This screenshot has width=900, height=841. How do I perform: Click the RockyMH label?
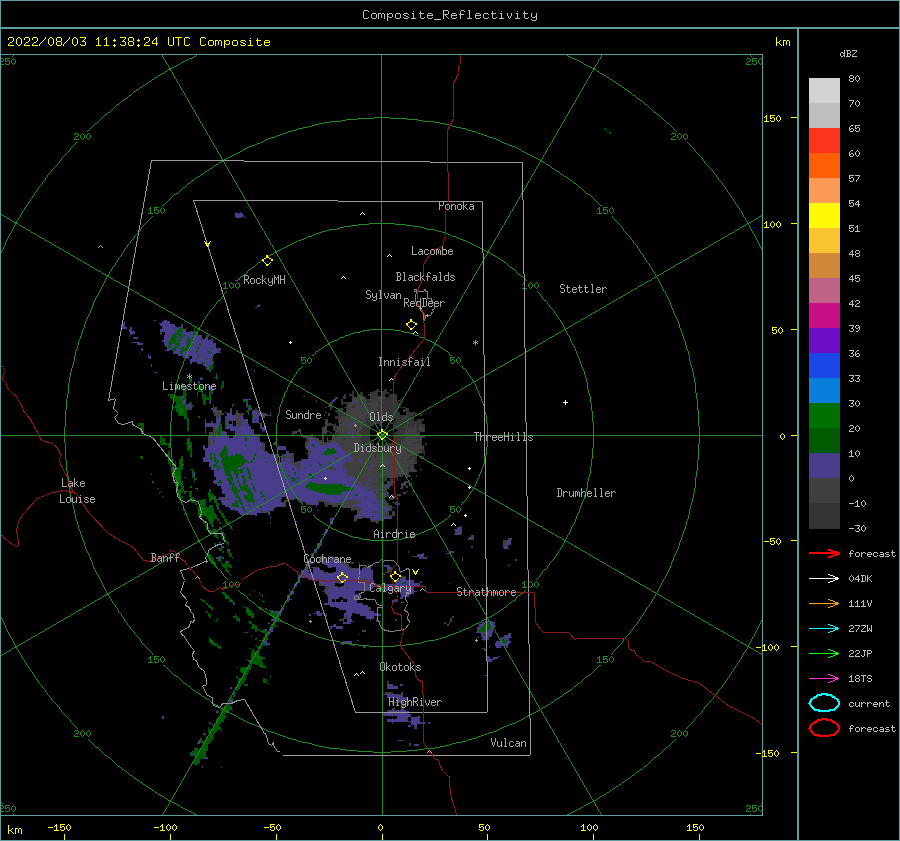264,280
